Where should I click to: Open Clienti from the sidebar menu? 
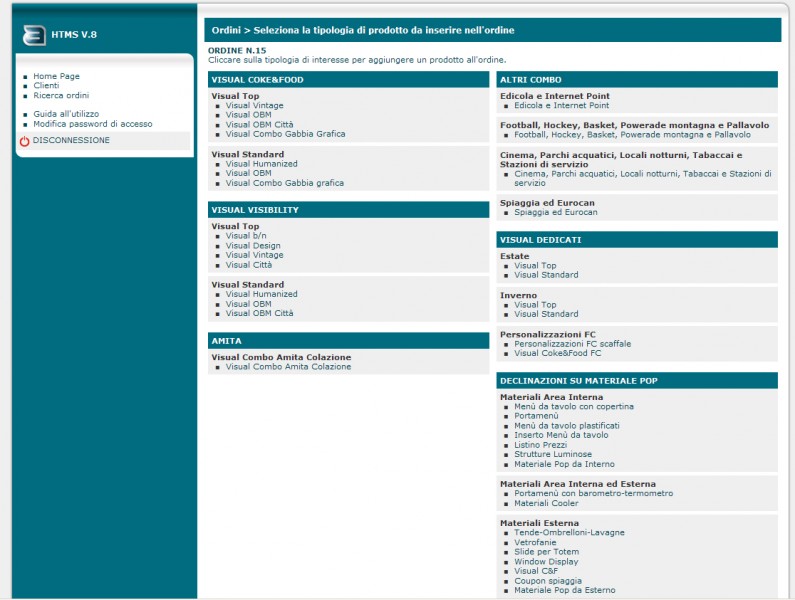coord(46,86)
